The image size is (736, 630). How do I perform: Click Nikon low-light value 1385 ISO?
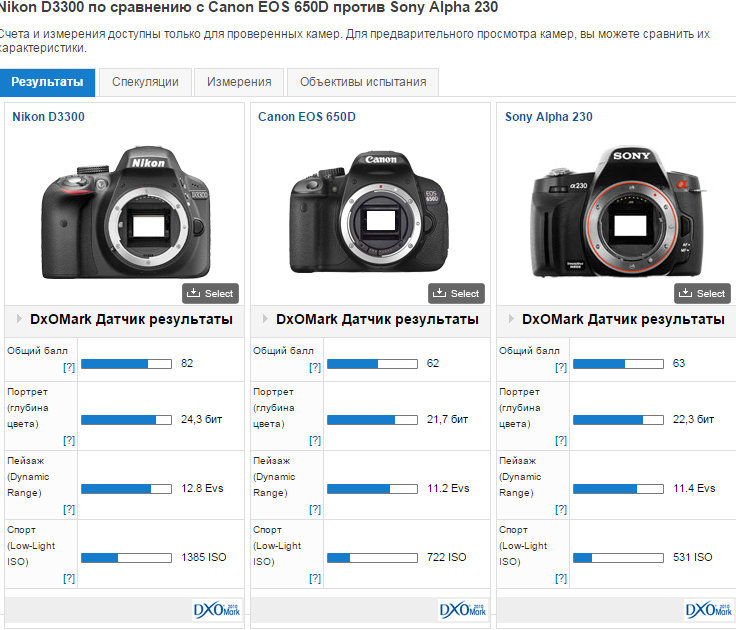pyautogui.click(x=204, y=557)
